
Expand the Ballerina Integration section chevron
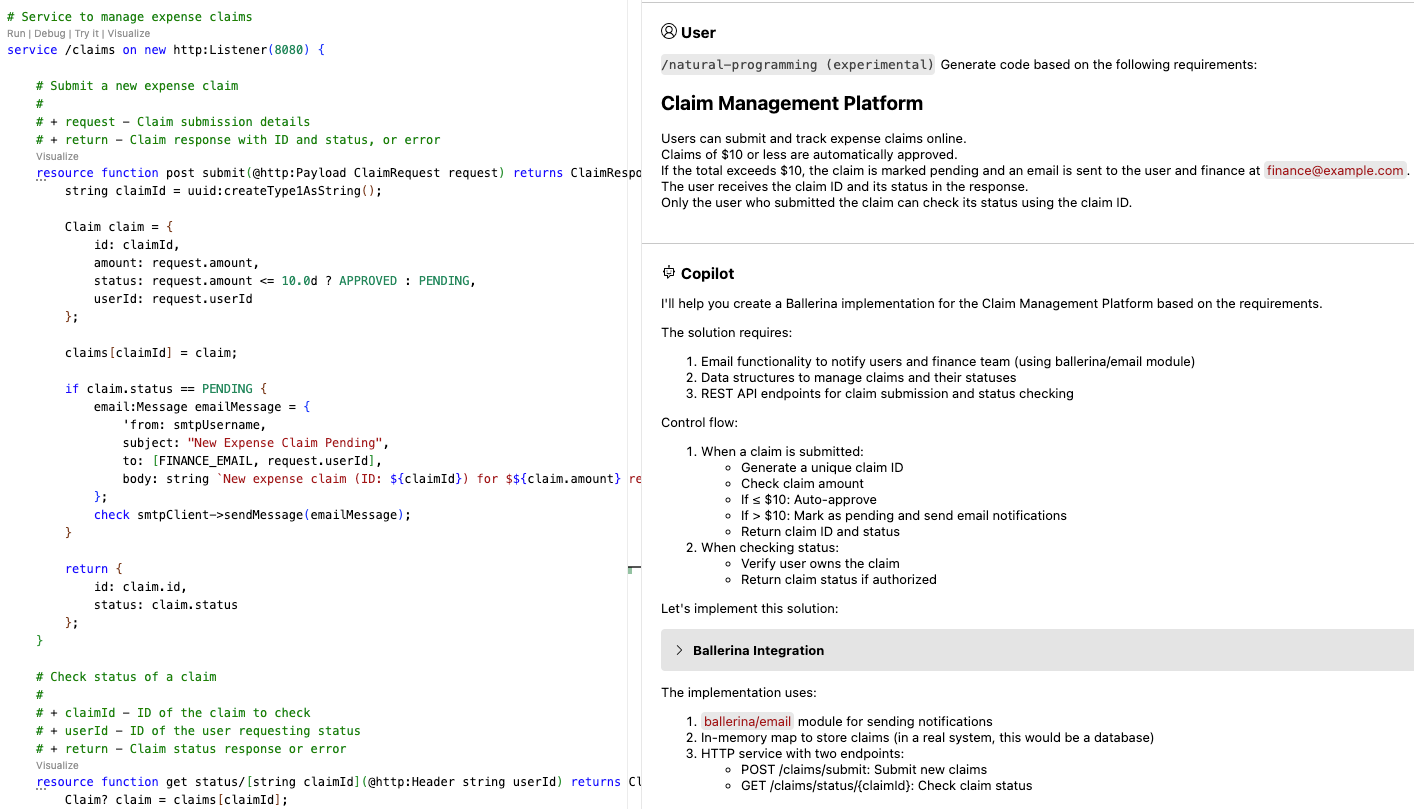click(x=679, y=650)
